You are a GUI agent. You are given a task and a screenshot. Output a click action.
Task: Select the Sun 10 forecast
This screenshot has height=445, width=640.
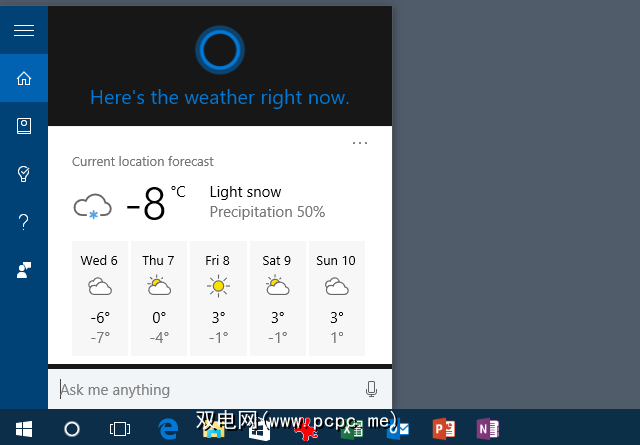[336, 297]
